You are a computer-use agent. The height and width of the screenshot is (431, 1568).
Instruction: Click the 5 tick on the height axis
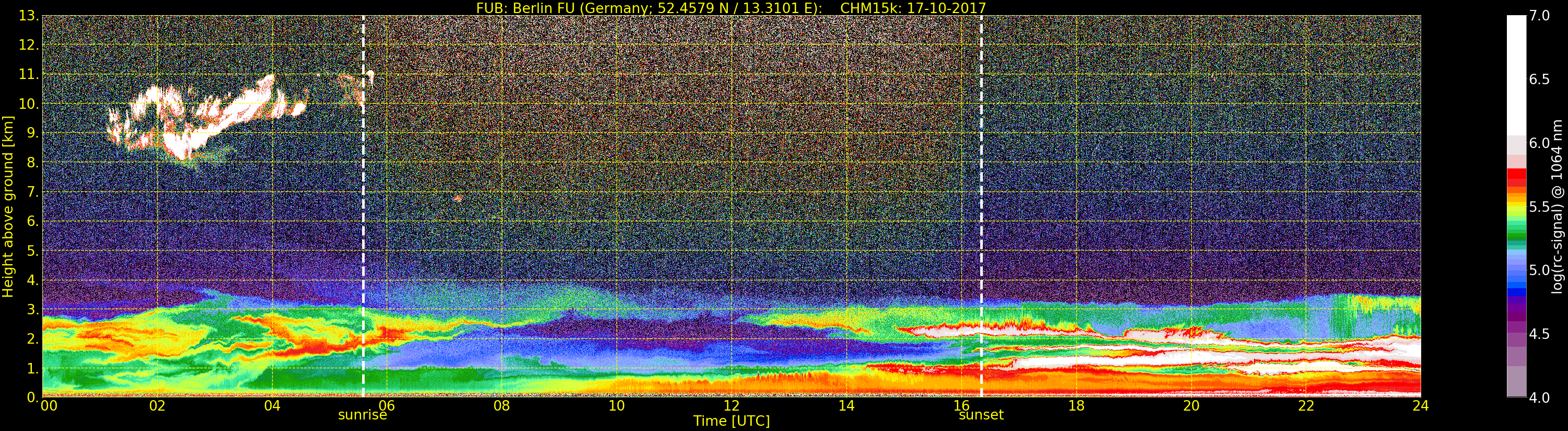pyautogui.click(x=31, y=251)
